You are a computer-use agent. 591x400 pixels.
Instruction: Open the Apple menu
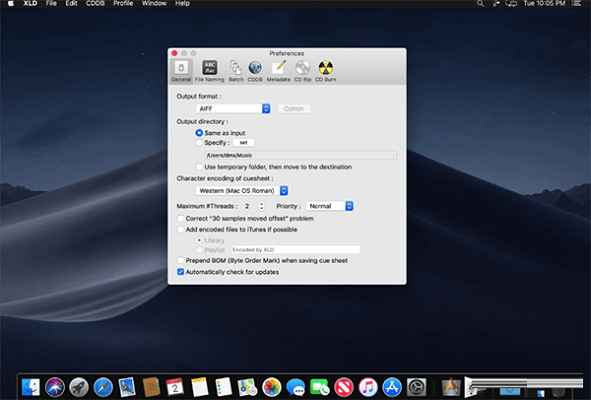point(11,3)
